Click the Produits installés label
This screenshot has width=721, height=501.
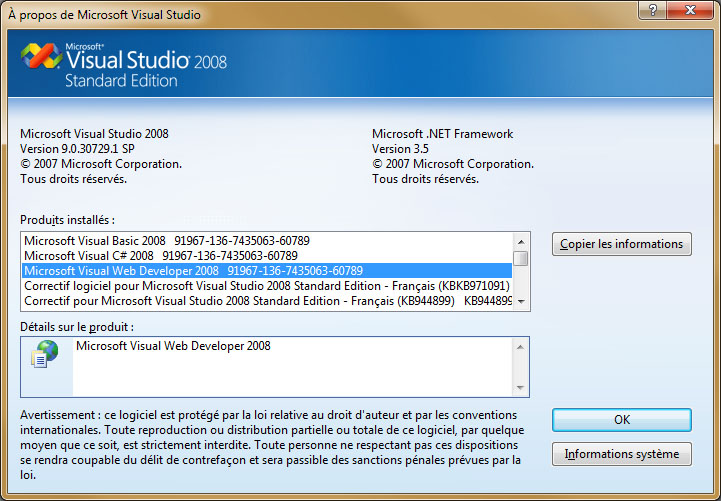[67, 220]
